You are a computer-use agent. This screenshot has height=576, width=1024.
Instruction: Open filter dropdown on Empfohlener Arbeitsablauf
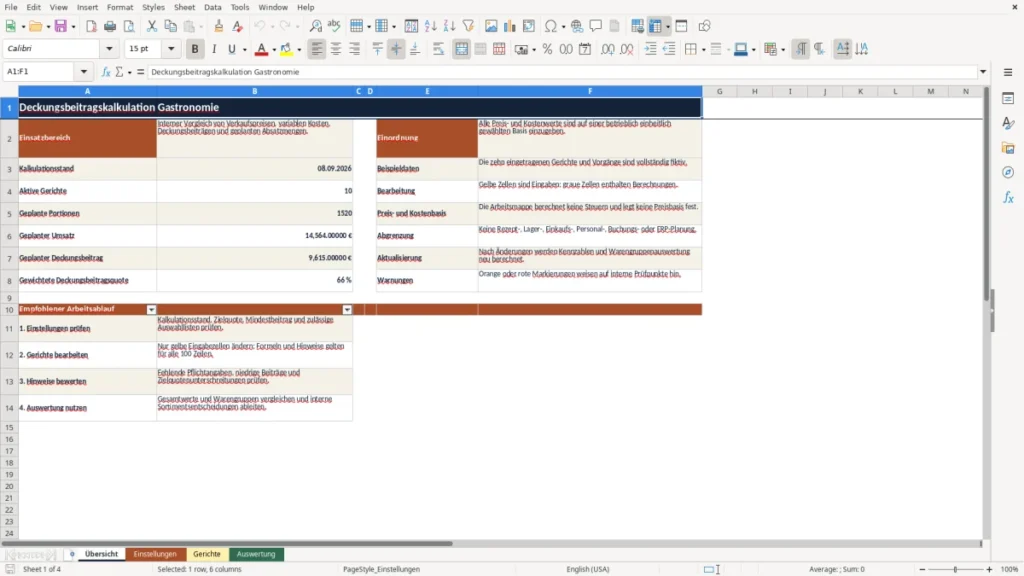[152, 310]
